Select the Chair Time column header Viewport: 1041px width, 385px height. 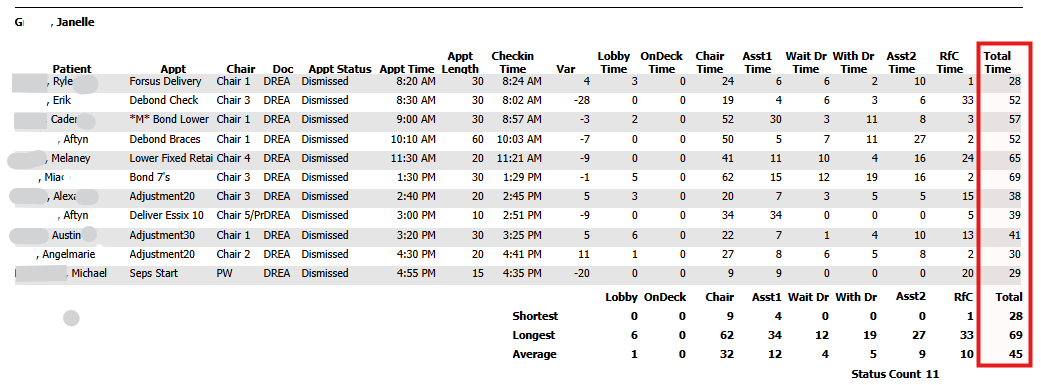[x=710, y=62]
